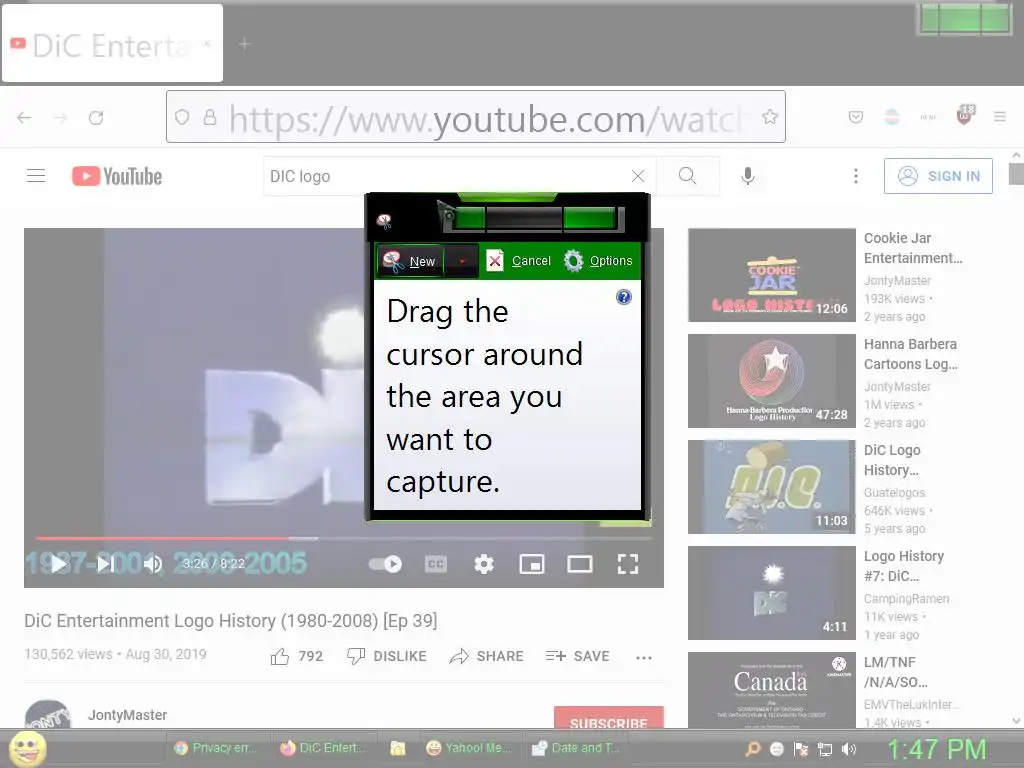Switch to Yahoo! Me... taskbar item
1024x768 pixels.
tap(468, 748)
